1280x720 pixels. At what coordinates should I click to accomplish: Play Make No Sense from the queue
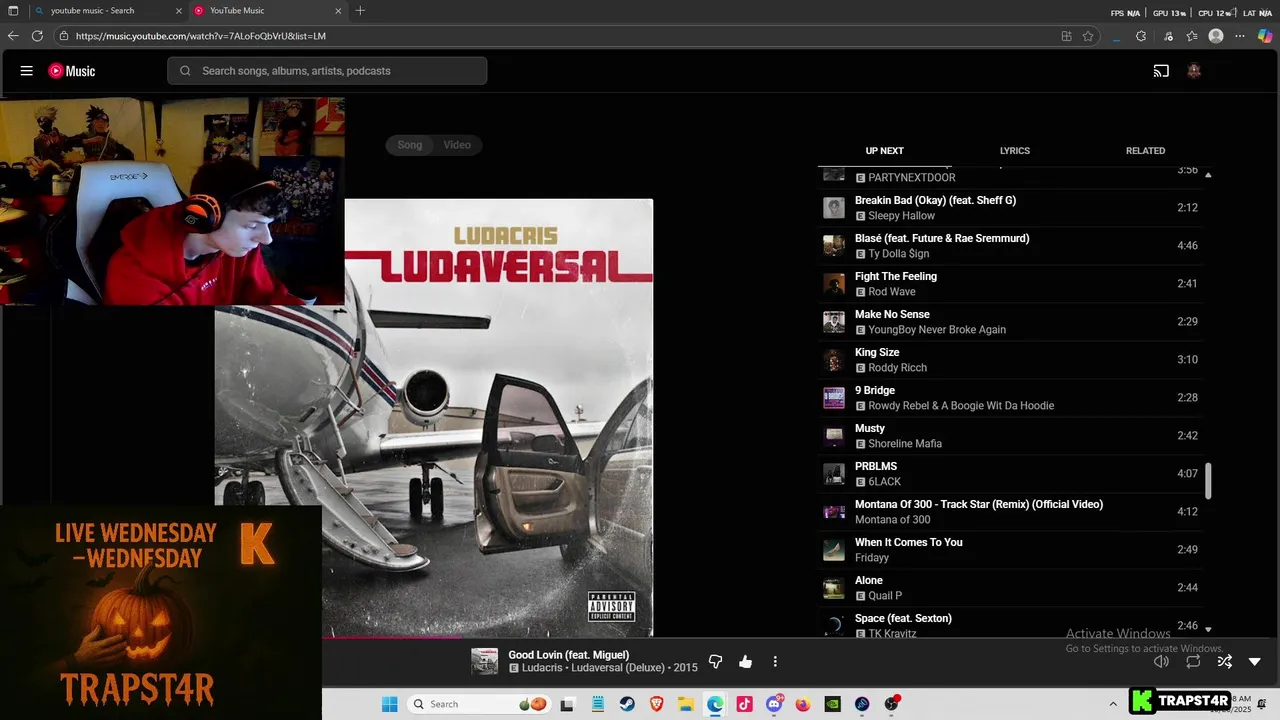1010,322
